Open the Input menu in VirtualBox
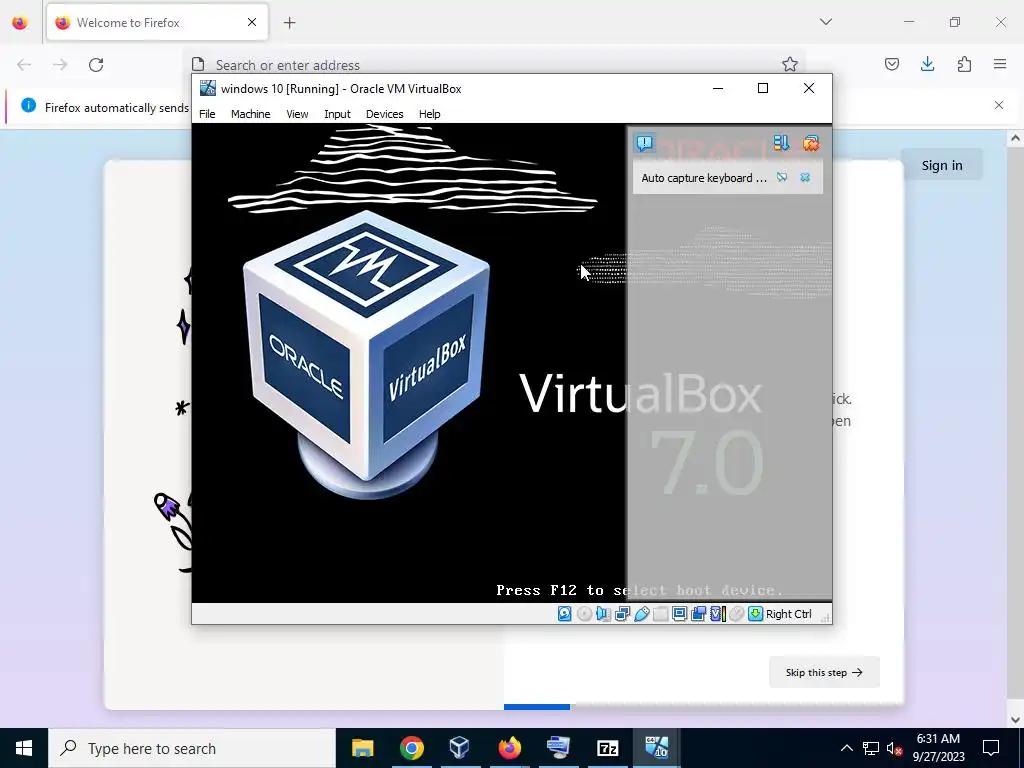The height and width of the screenshot is (768, 1024). click(x=338, y=114)
